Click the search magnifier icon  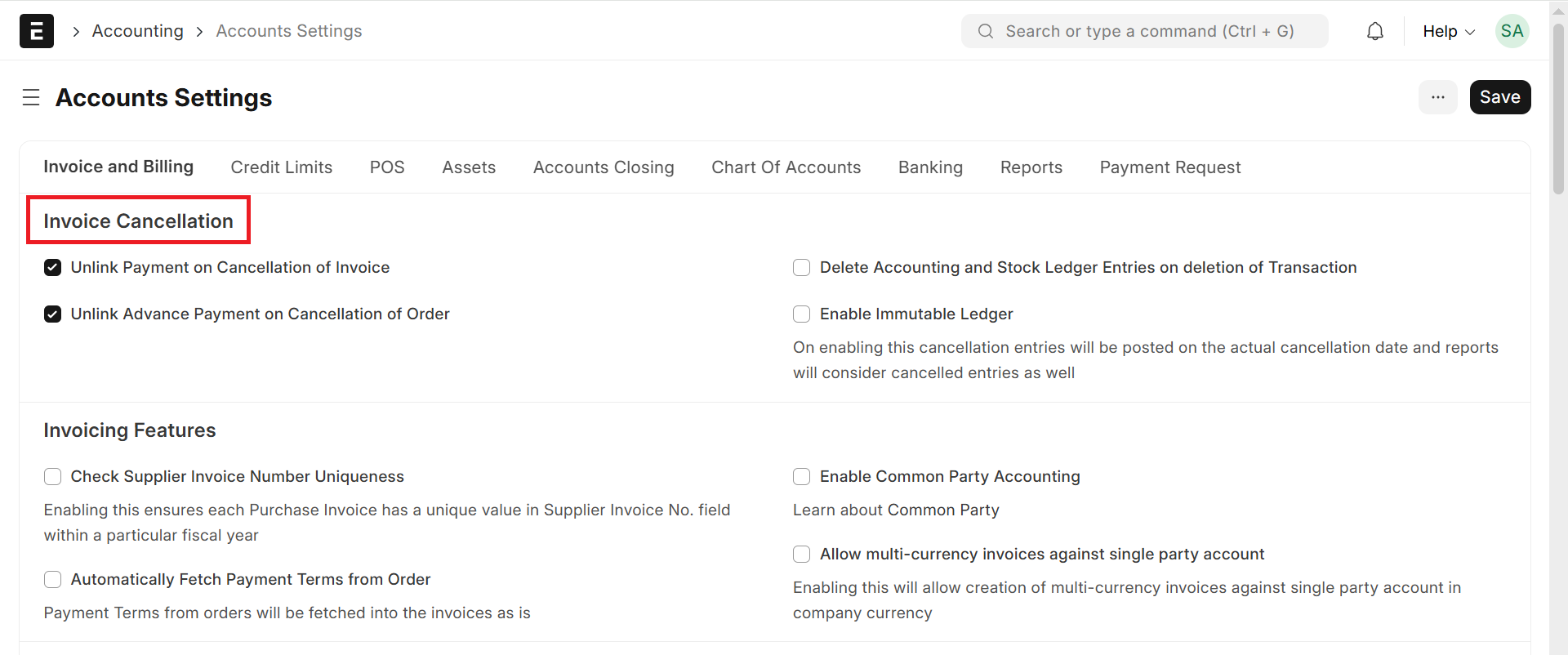(986, 31)
